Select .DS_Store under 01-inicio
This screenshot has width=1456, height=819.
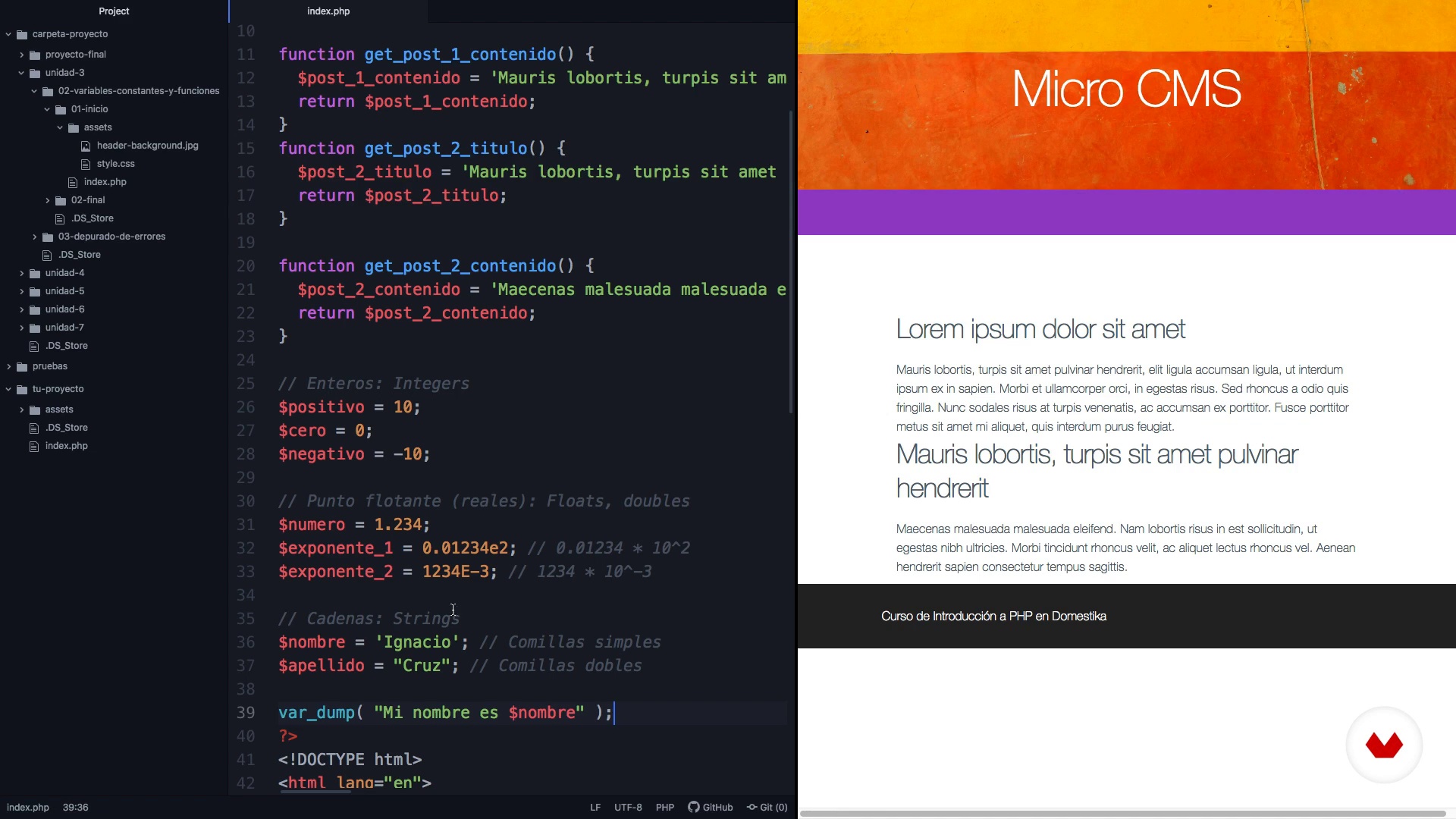pos(92,218)
